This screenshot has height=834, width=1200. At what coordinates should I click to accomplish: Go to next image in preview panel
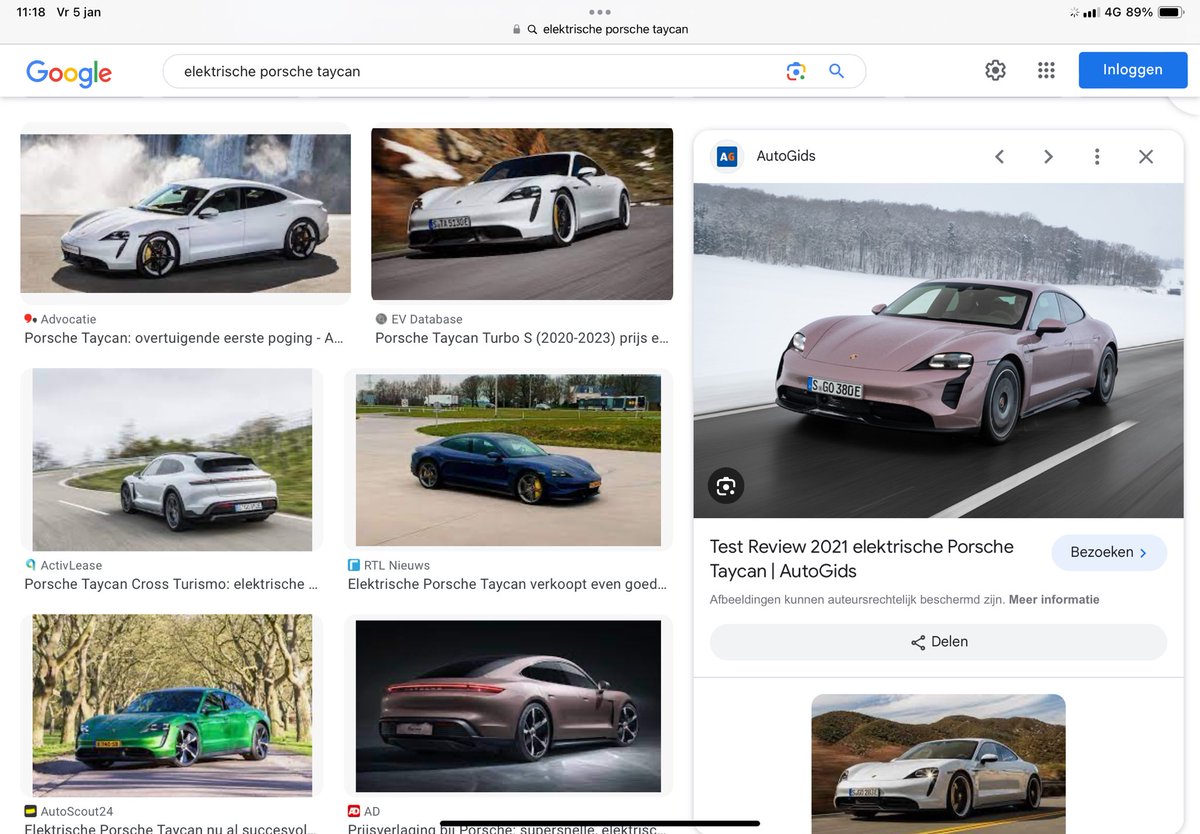1048,156
